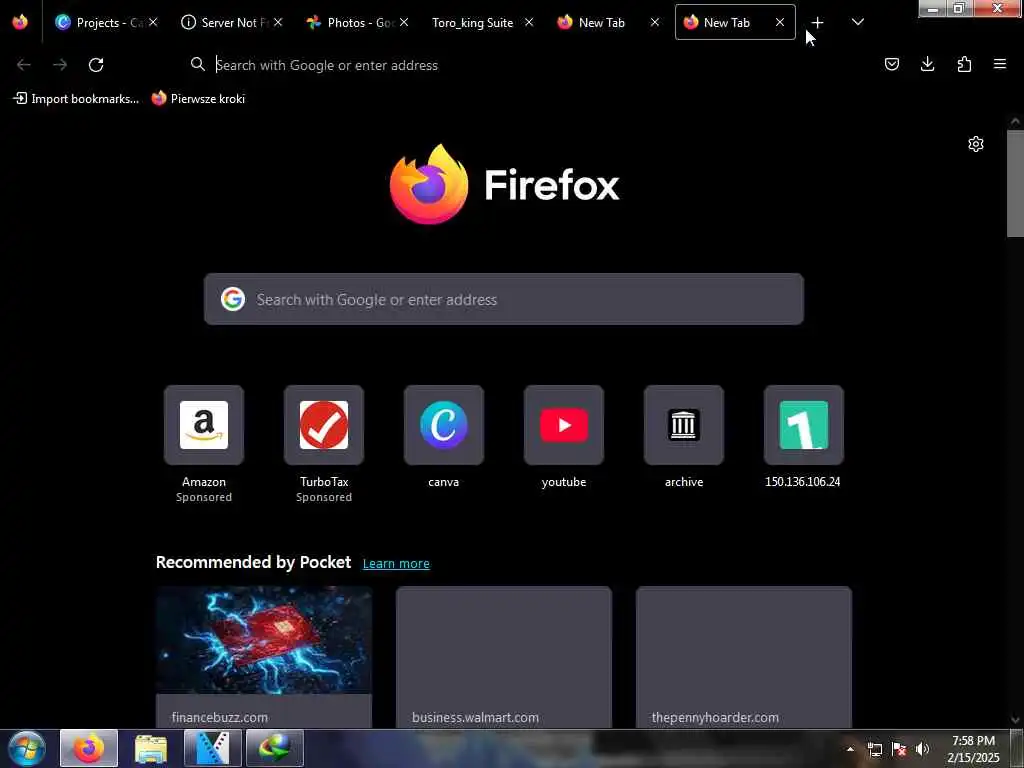The image size is (1024, 768).
Task: Switch to the Photos - Google tab
Action: click(356, 22)
